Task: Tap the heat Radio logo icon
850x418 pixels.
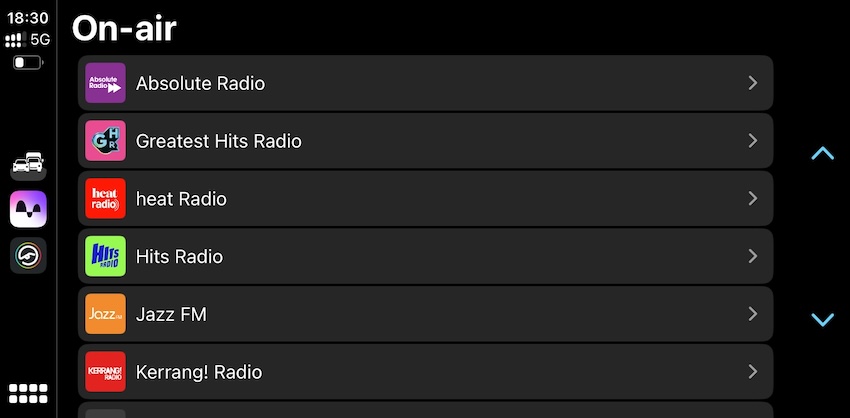Action: click(105, 198)
